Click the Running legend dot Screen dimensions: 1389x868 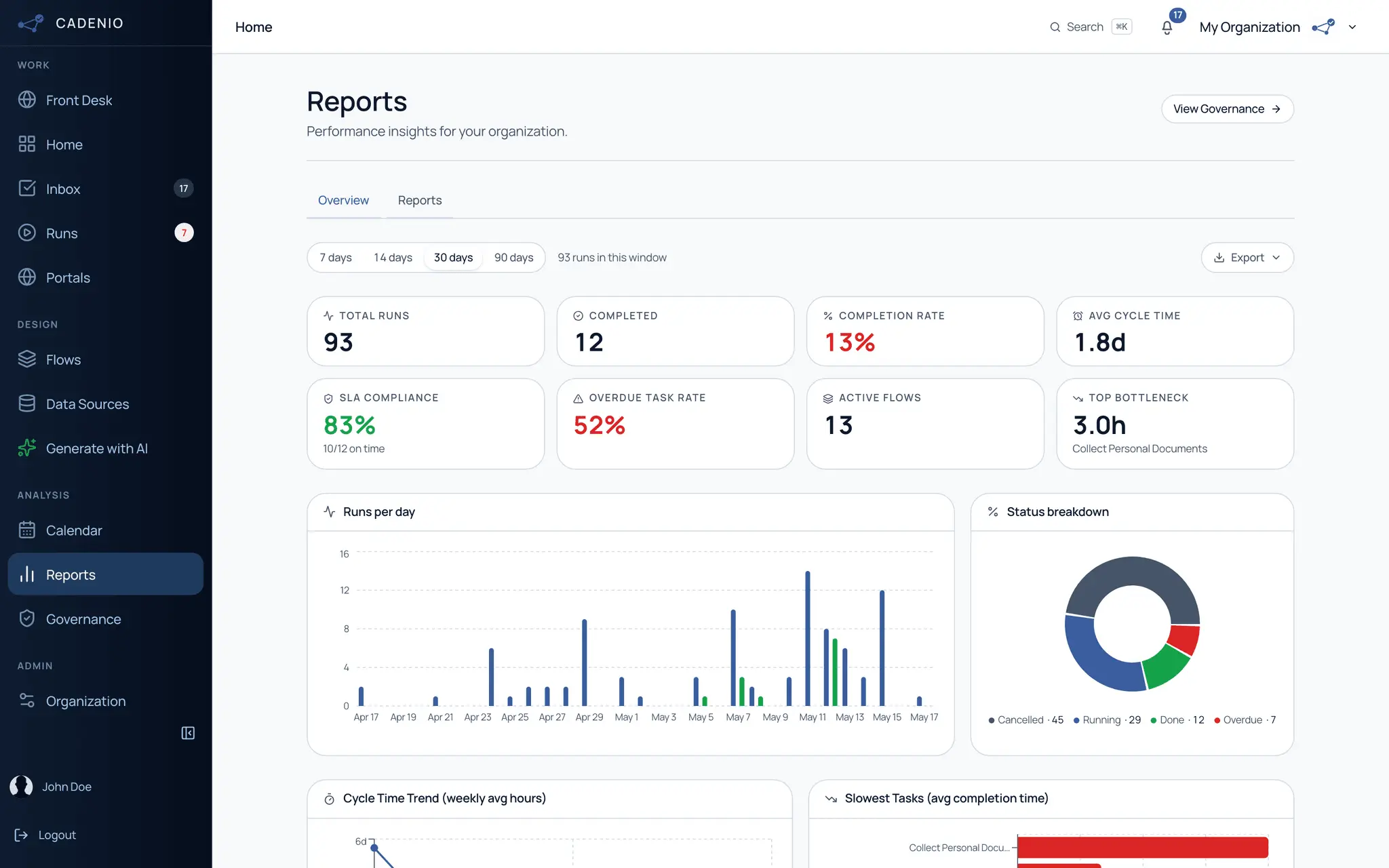click(1076, 720)
